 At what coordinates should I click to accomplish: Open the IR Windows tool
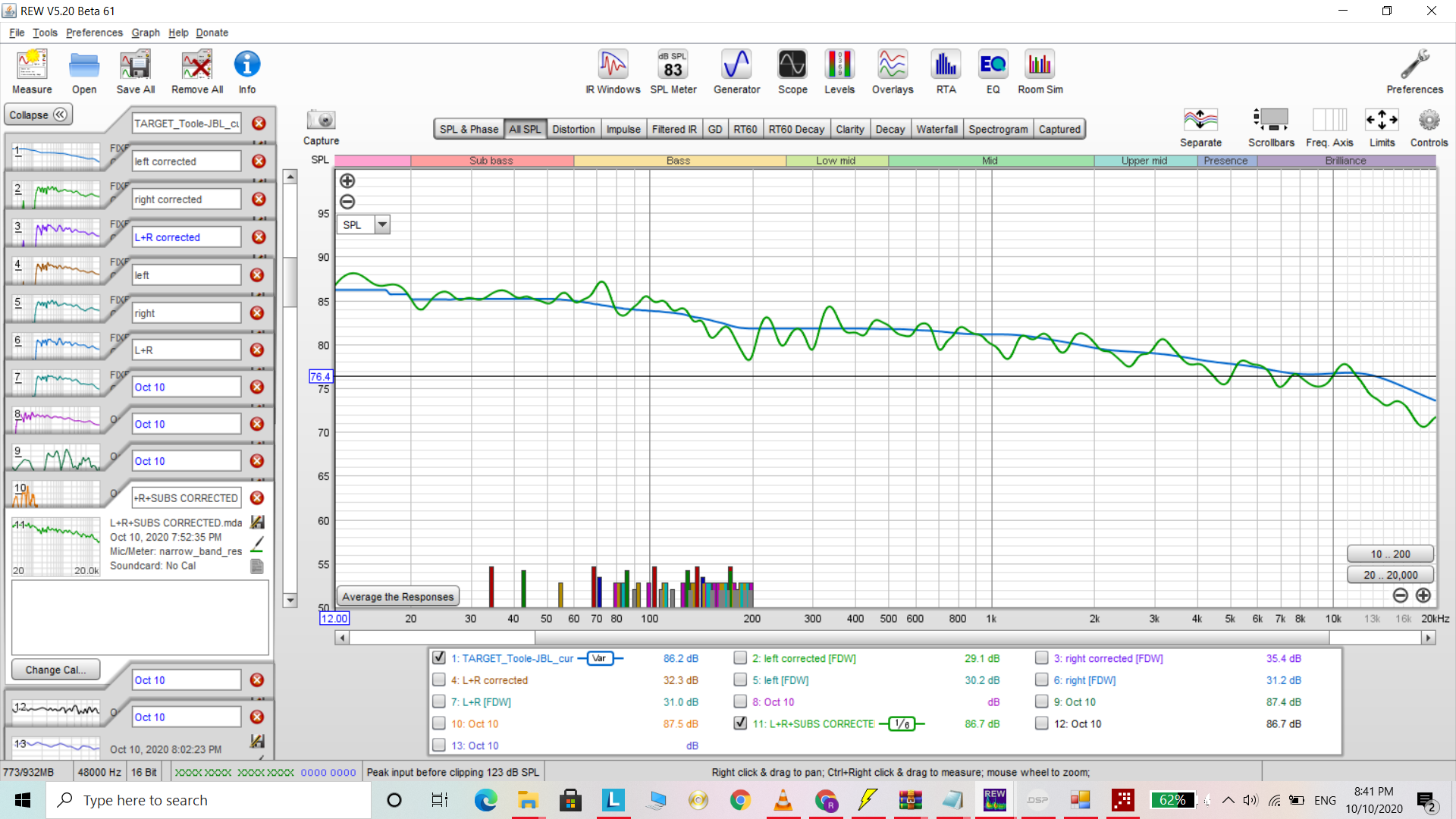pyautogui.click(x=613, y=72)
